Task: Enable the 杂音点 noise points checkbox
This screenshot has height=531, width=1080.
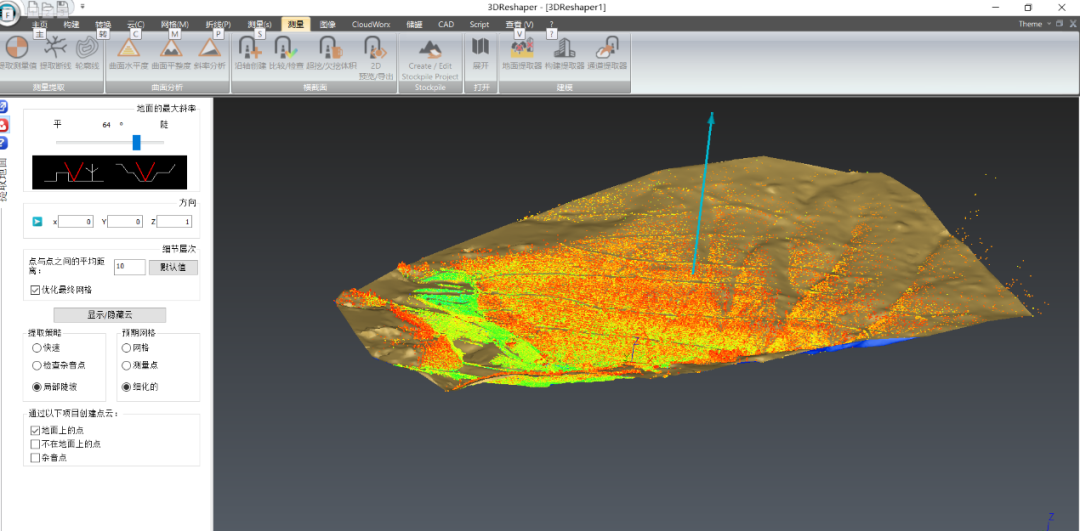Action: pos(35,458)
